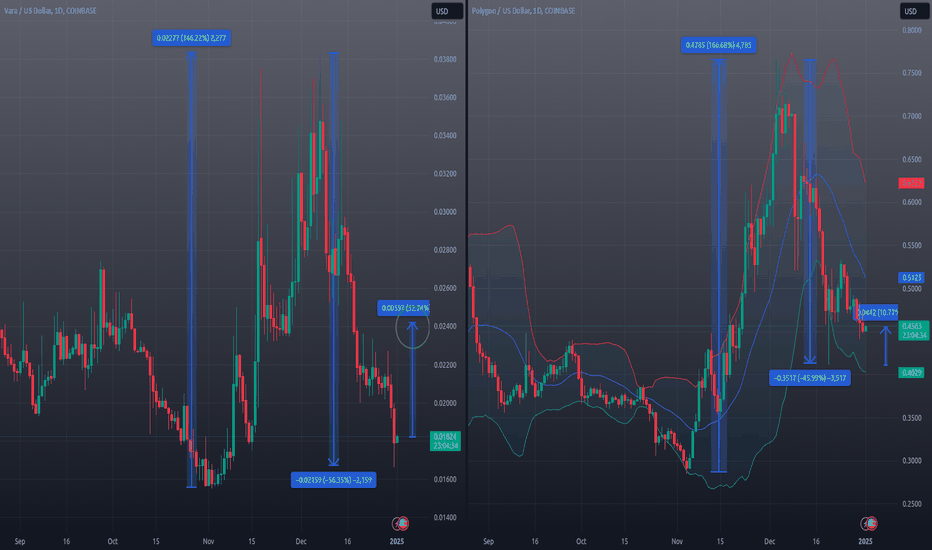Click Oct on the Vara time axis

112,542
